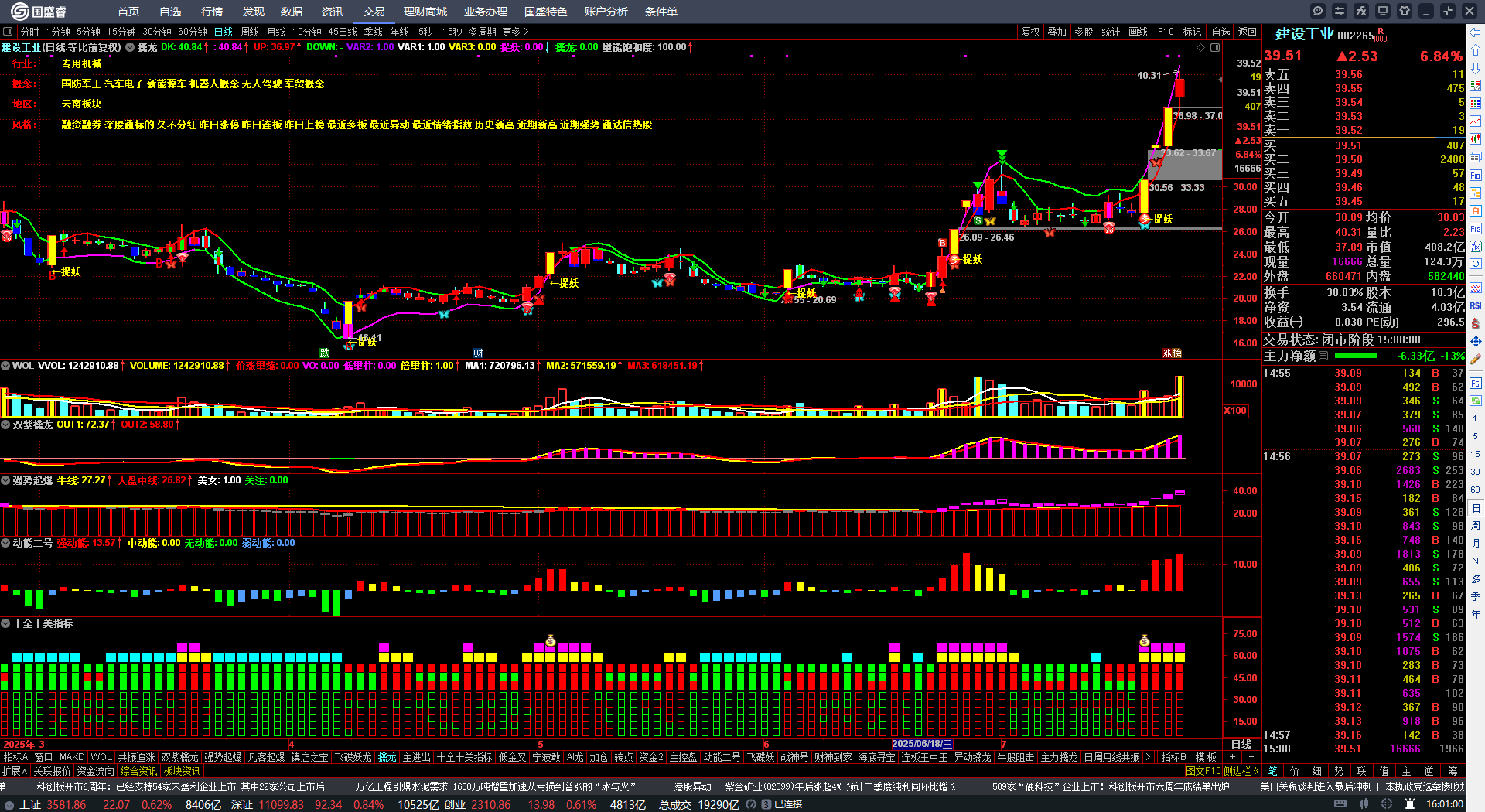This screenshot has height=812, width=1485.
Task: Toggle the 十全十美指标 panel collapse circle
Action: coord(5,623)
